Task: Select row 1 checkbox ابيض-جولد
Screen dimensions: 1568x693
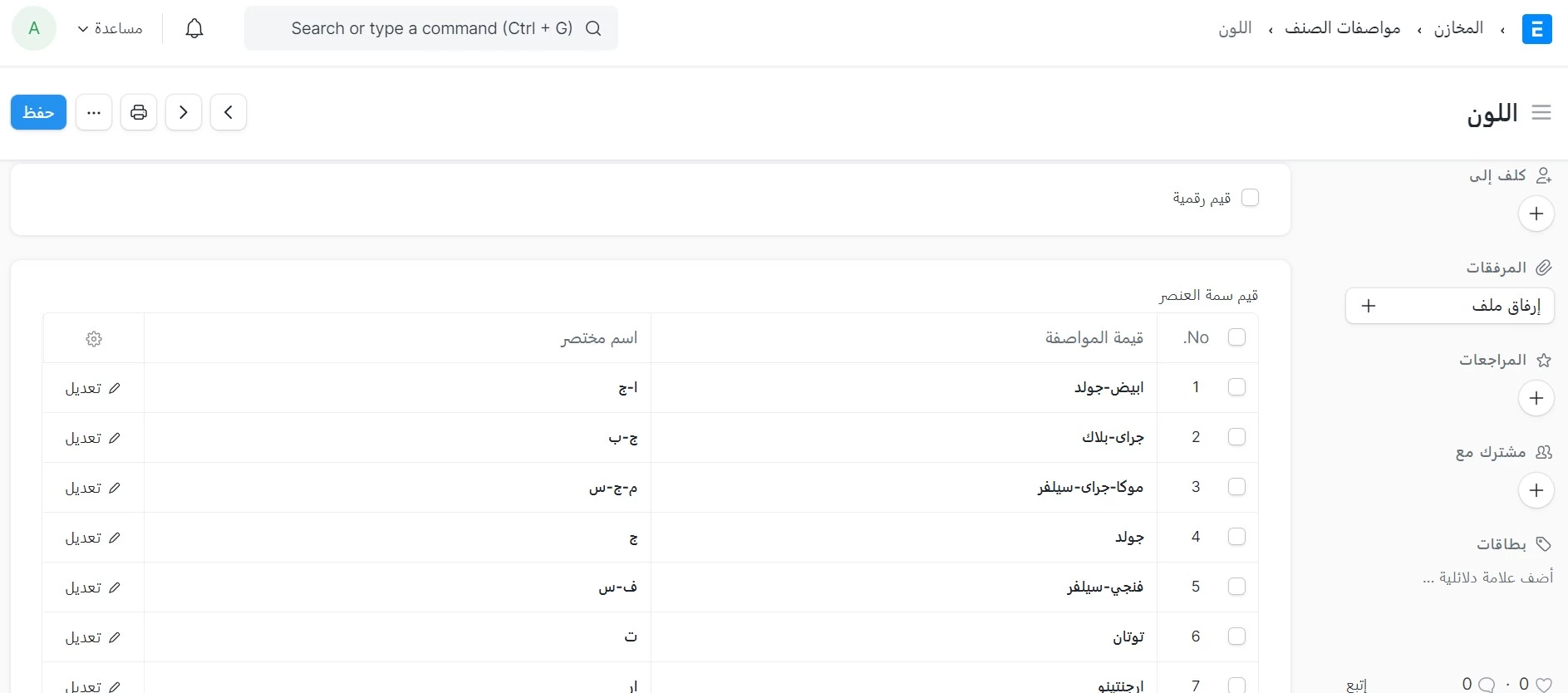Action: point(1236,386)
